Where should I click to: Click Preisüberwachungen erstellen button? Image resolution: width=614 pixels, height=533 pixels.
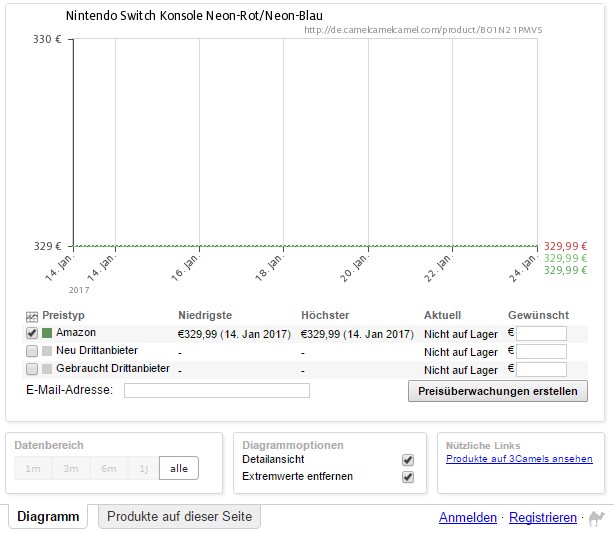498,391
